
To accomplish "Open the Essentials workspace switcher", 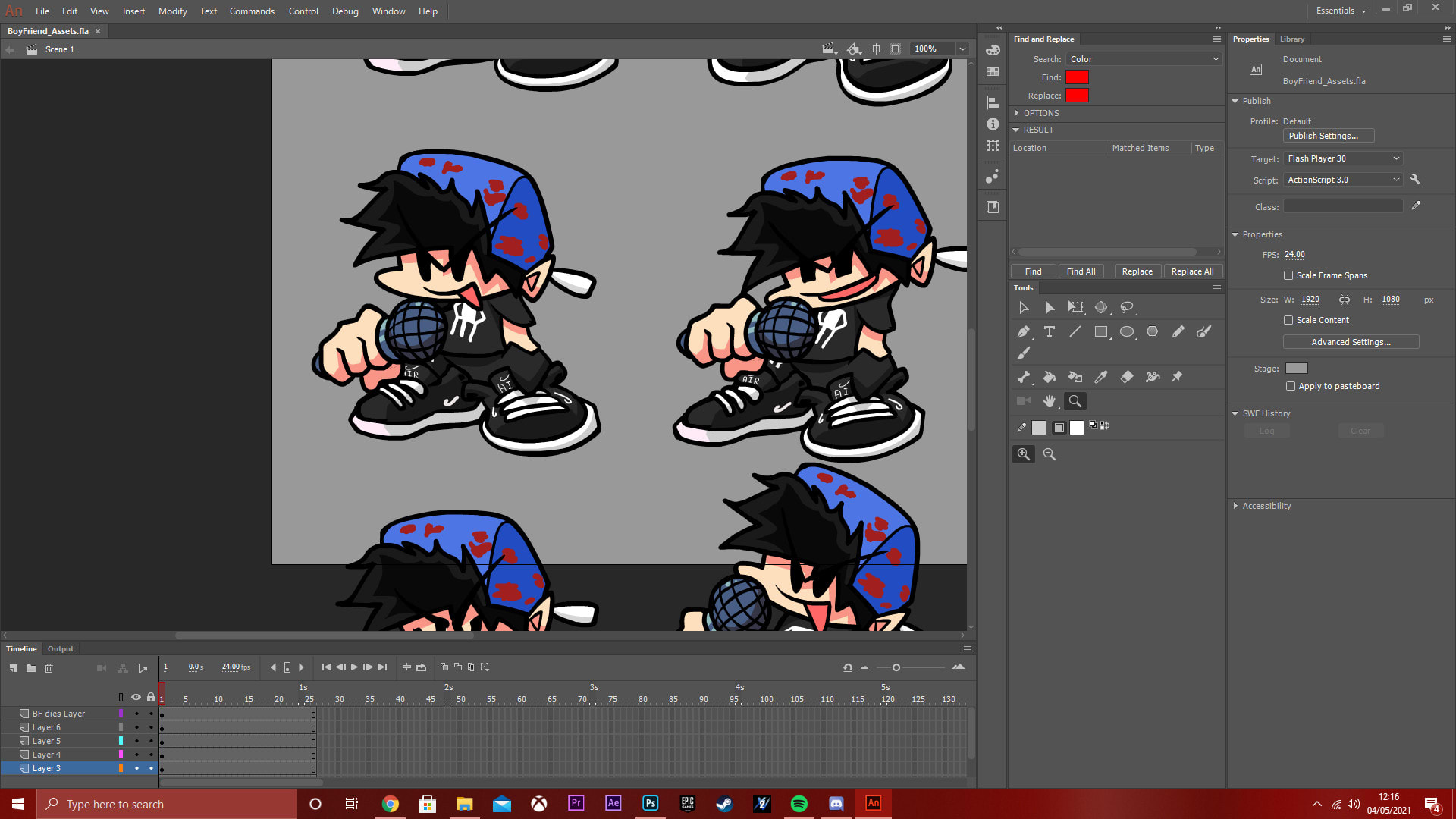I will 1341,11.
